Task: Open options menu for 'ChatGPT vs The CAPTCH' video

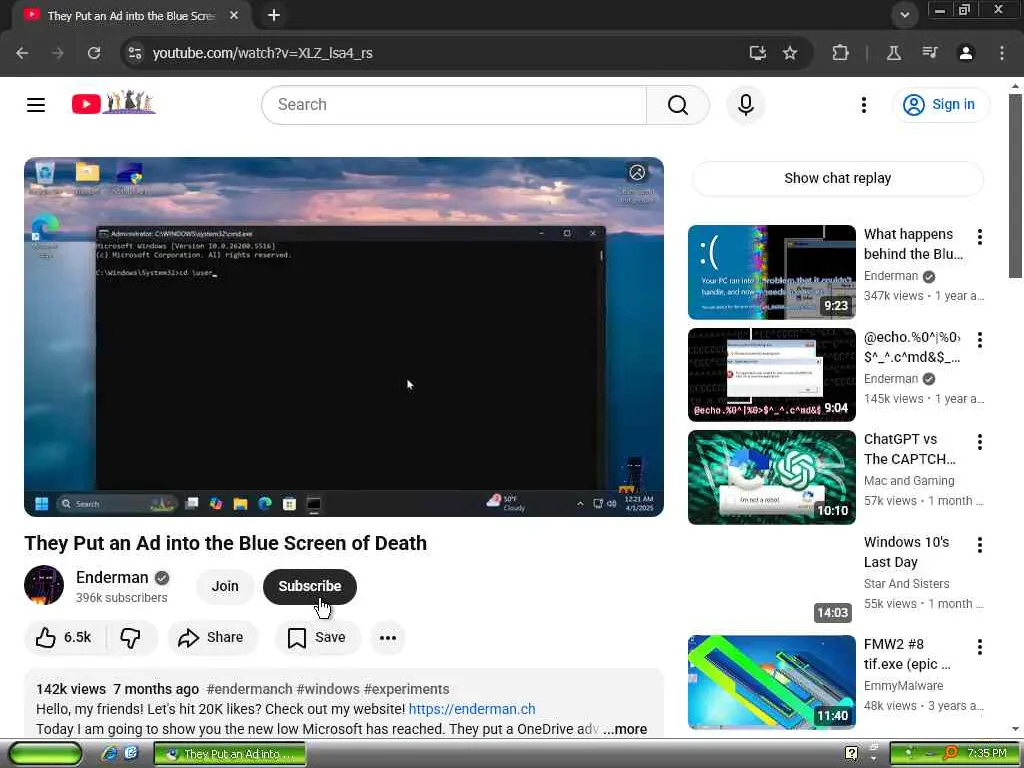Action: click(x=980, y=442)
